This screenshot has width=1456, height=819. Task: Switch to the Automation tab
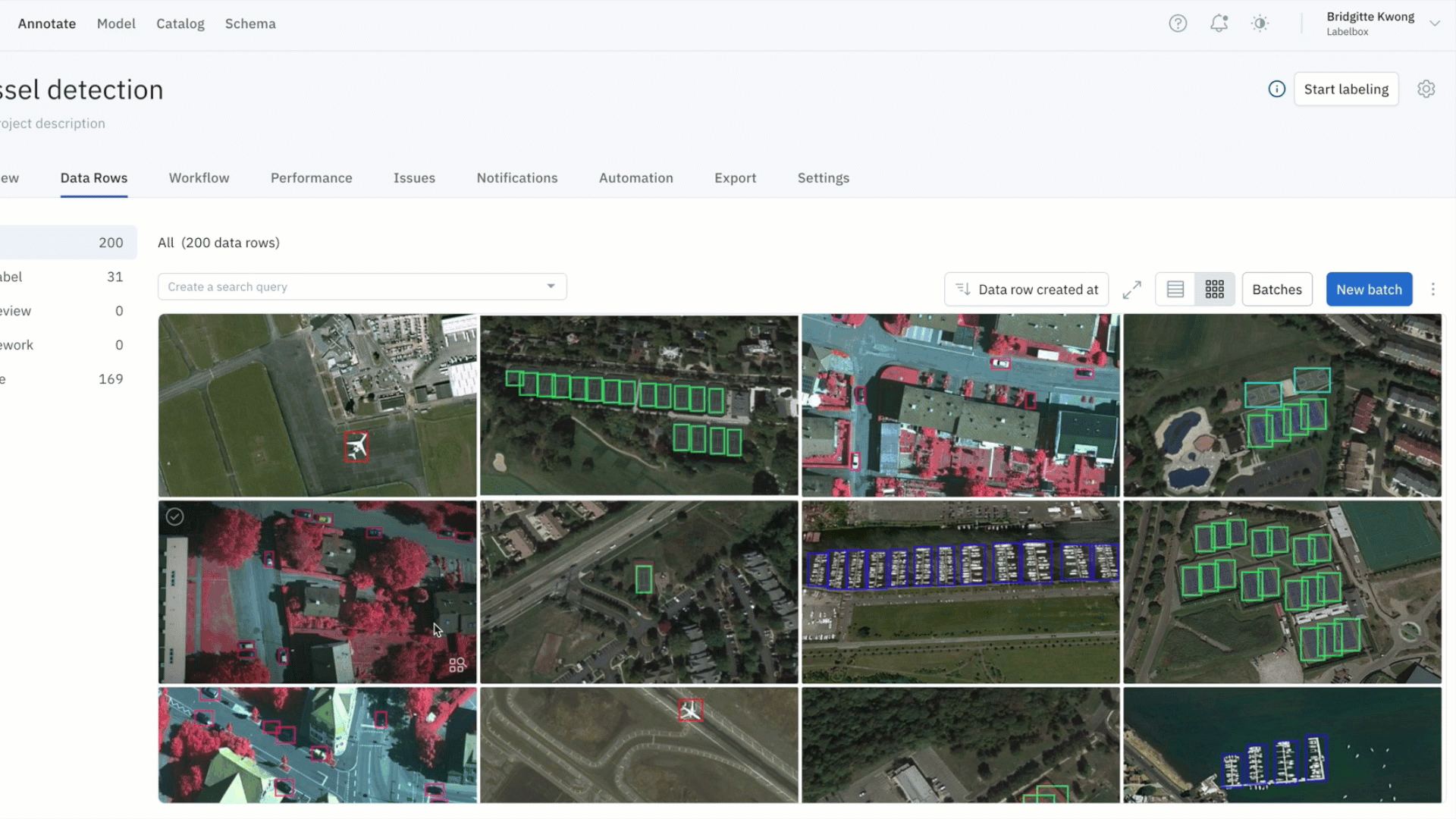636,178
